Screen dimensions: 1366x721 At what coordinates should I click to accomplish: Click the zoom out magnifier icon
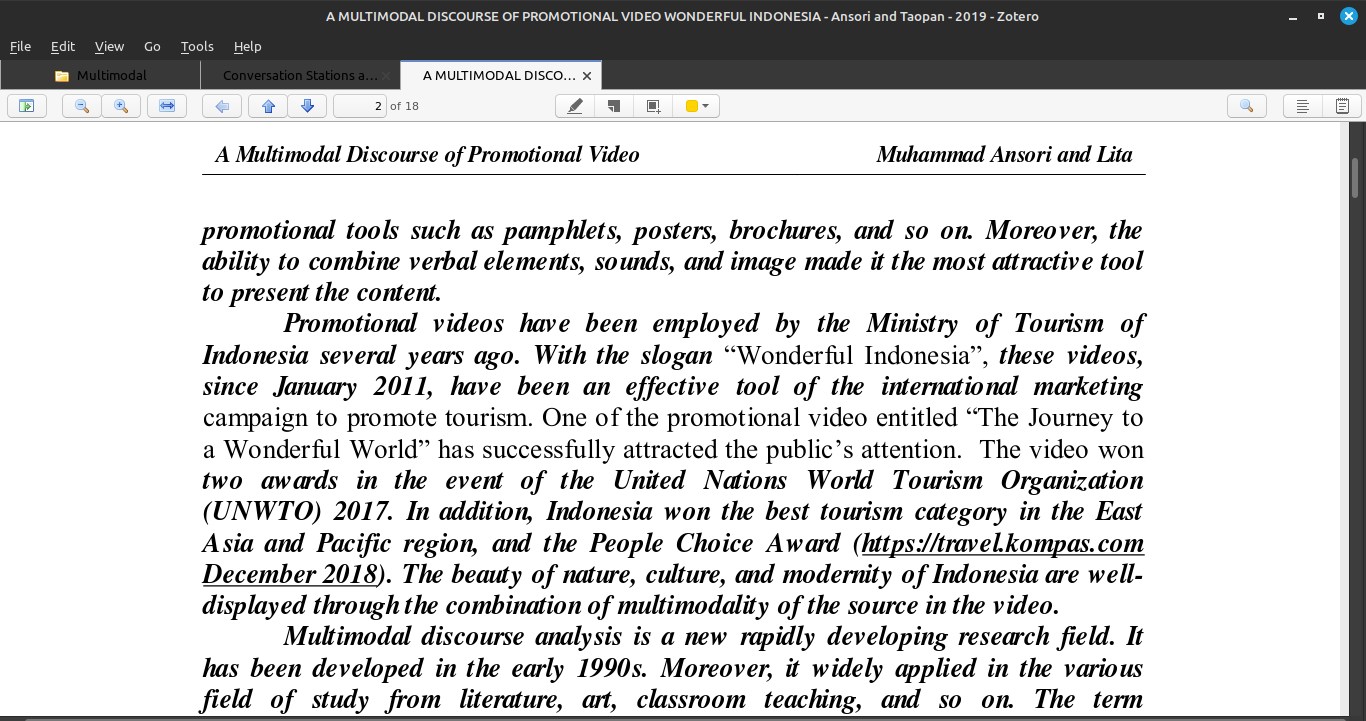pos(82,106)
